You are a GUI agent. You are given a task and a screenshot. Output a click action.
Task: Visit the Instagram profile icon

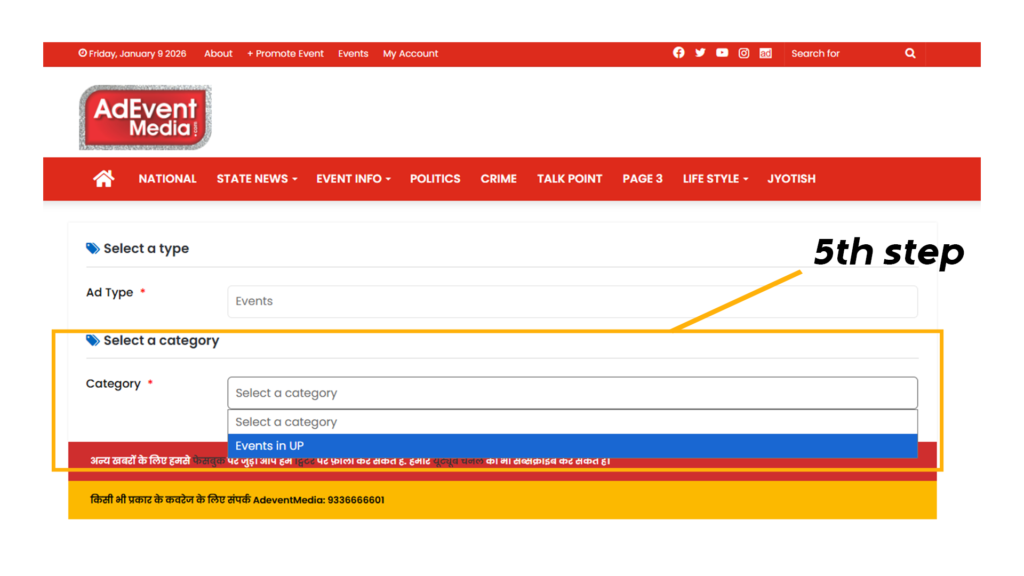744,53
